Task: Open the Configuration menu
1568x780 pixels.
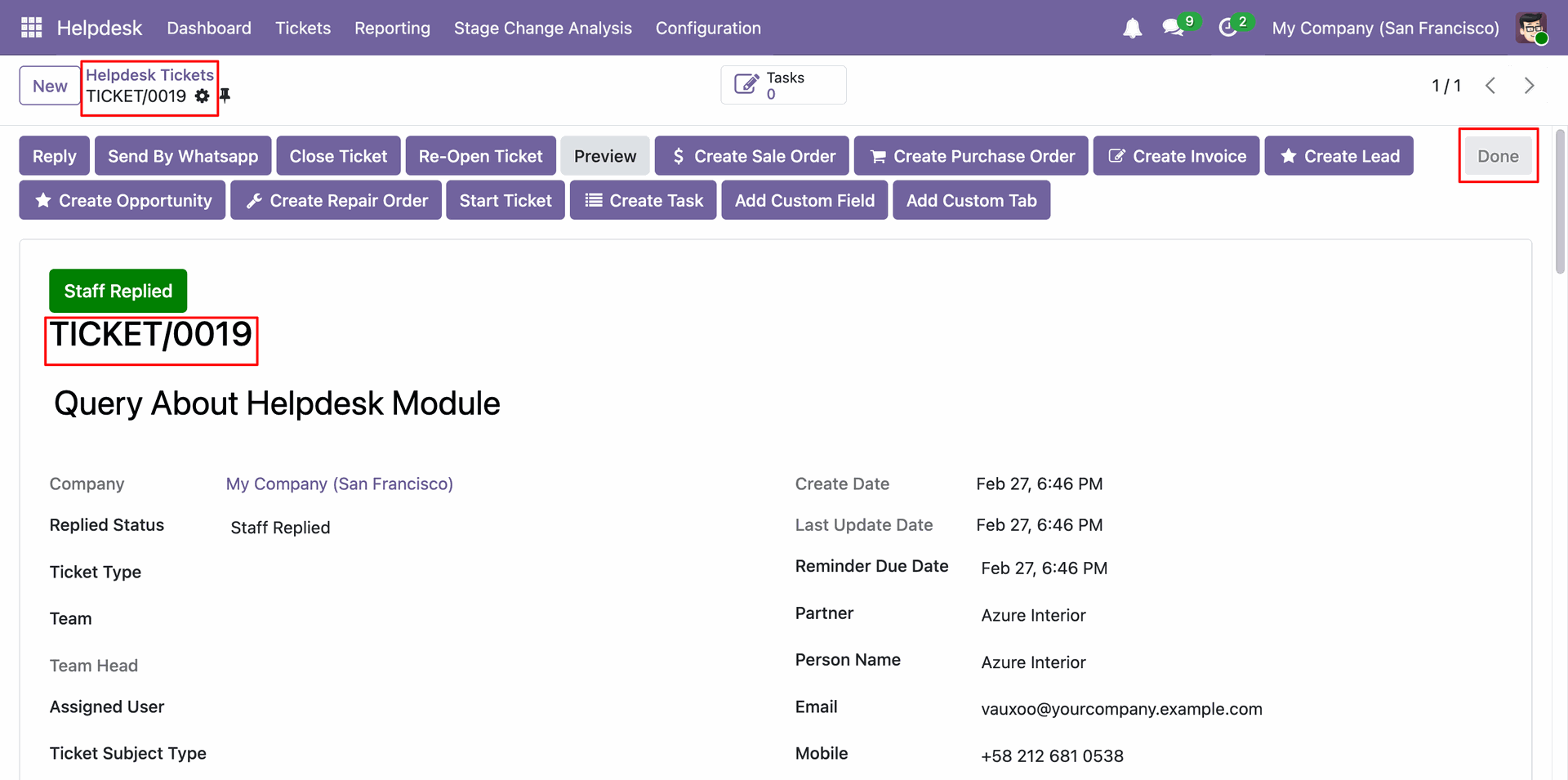Action: click(x=708, y=28)
